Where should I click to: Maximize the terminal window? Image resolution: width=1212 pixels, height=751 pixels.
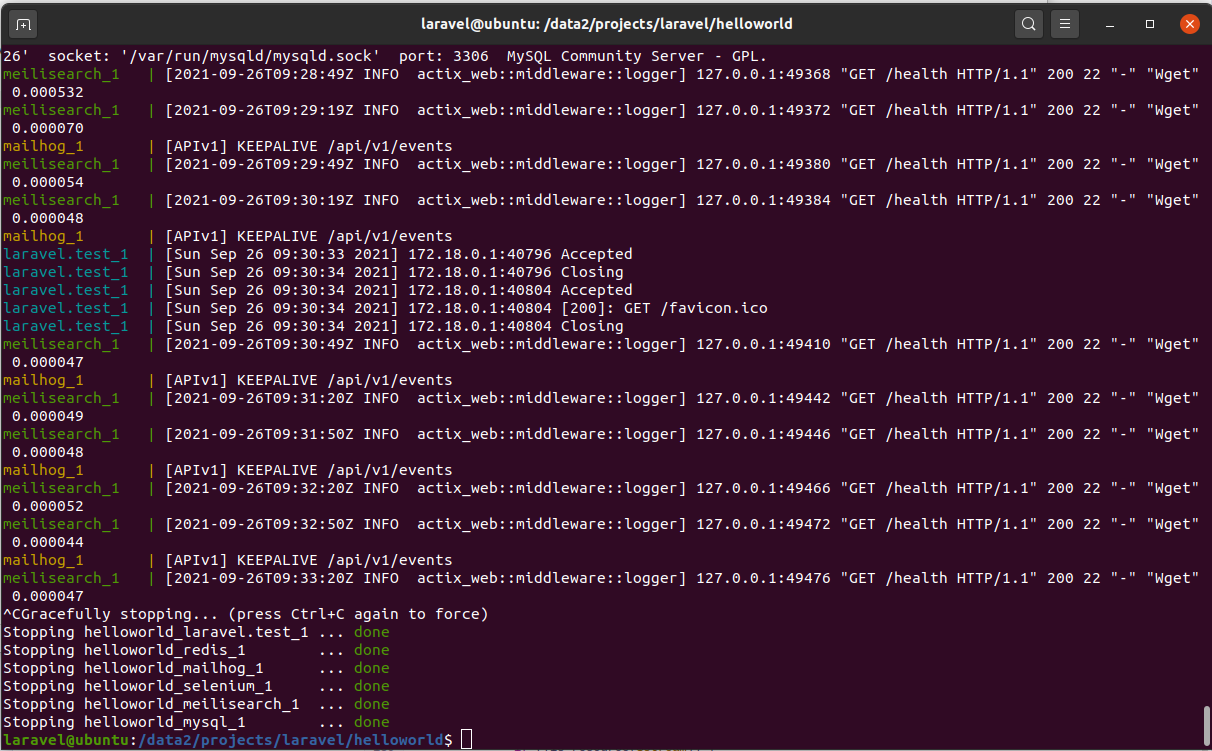(x=1150, y=23)
